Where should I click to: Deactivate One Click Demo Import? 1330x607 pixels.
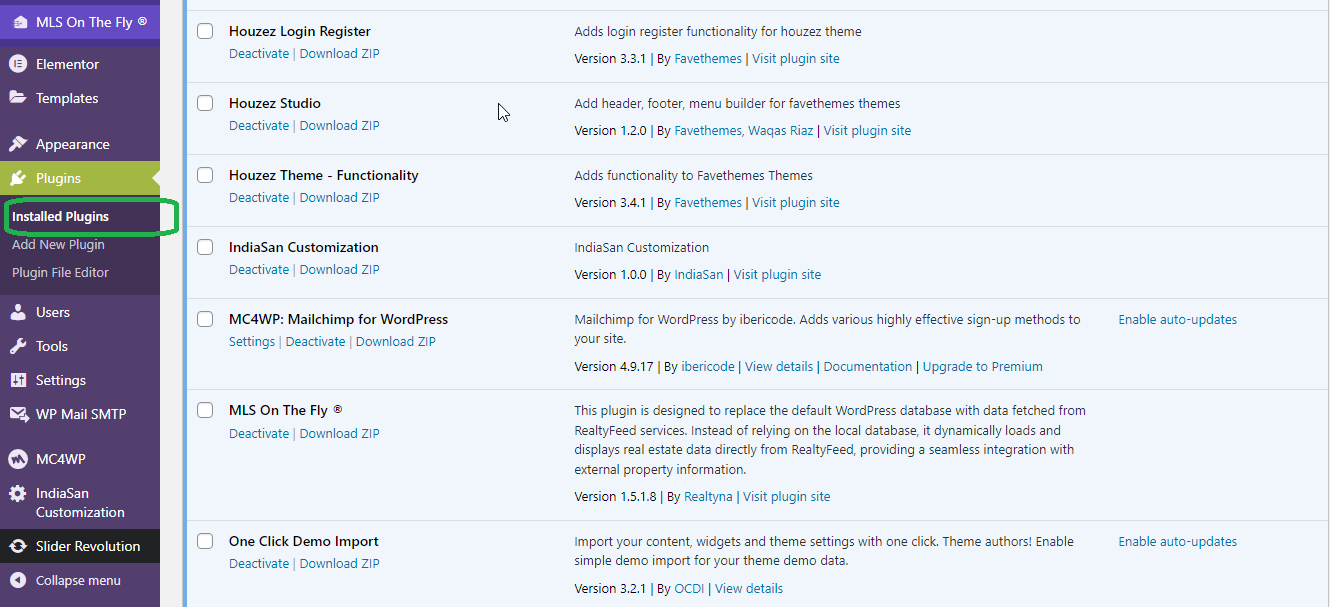pos(259,564)
